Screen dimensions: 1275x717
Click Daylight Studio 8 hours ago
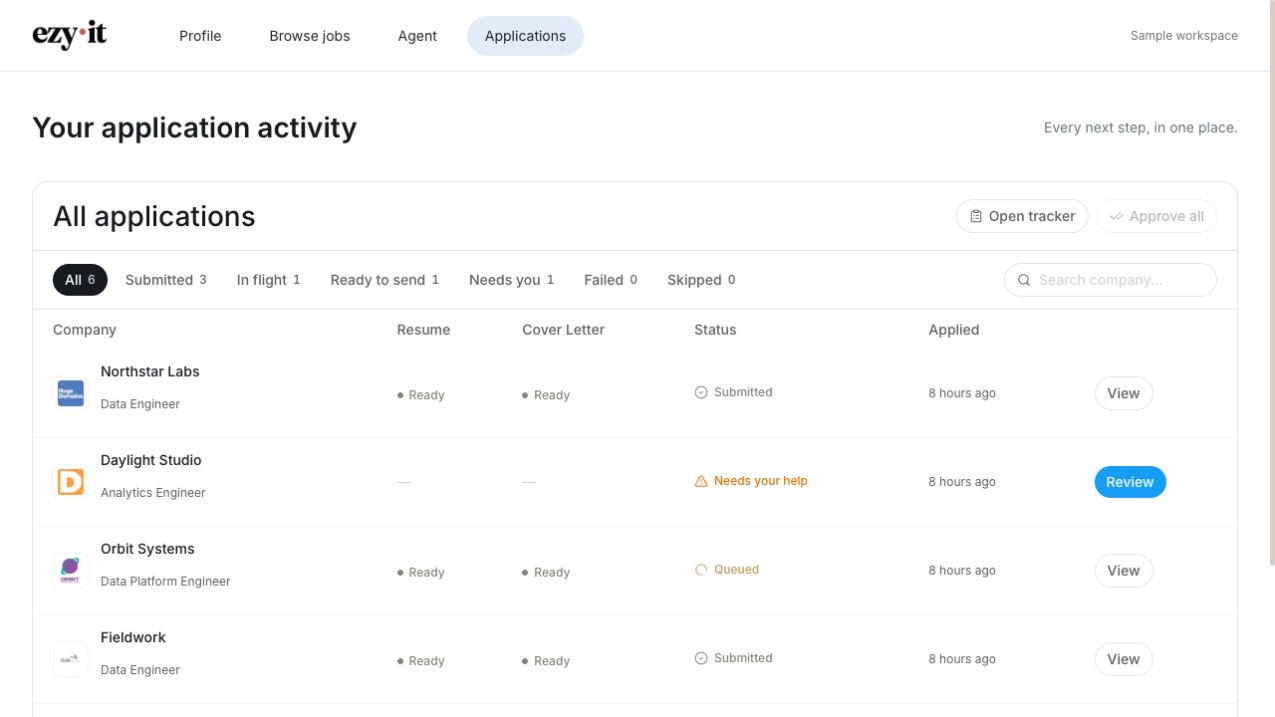tap(962, 482)
